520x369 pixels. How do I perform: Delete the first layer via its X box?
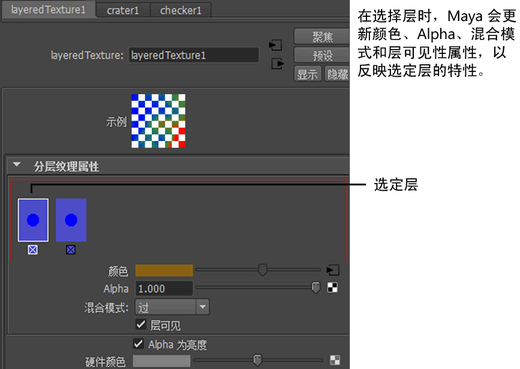[33, 250]
